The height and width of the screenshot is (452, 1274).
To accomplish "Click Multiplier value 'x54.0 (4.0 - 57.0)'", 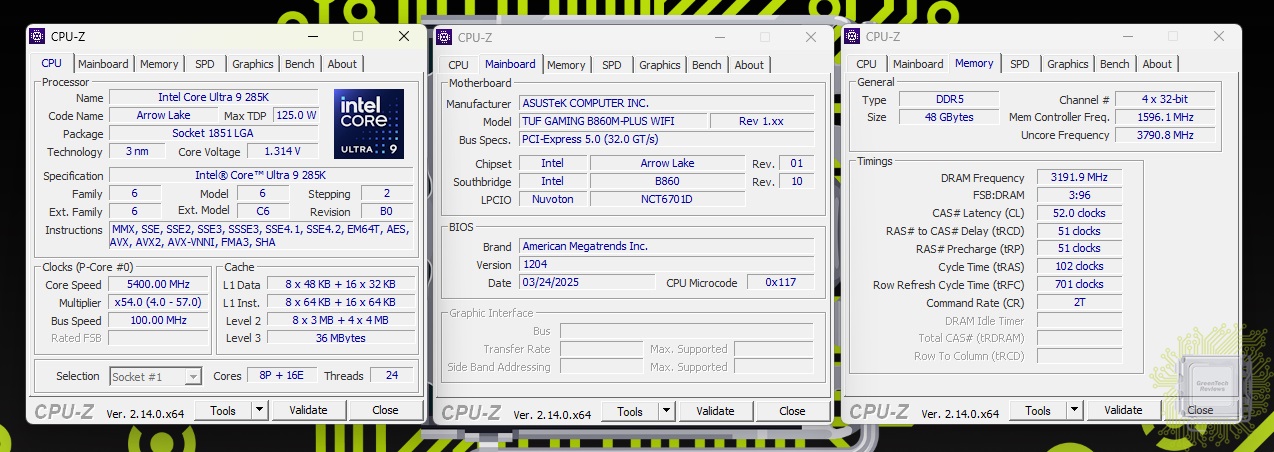I will tap(159, 302).
